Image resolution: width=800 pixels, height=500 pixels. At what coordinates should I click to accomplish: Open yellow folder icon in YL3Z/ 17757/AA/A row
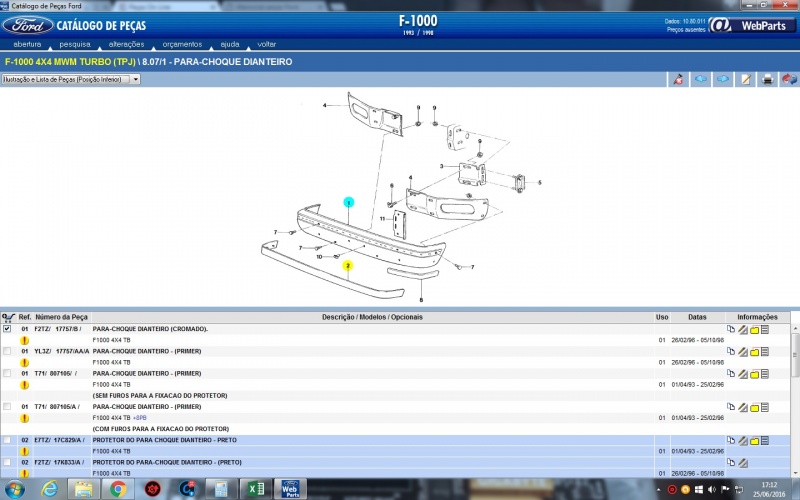click(755, 352)
